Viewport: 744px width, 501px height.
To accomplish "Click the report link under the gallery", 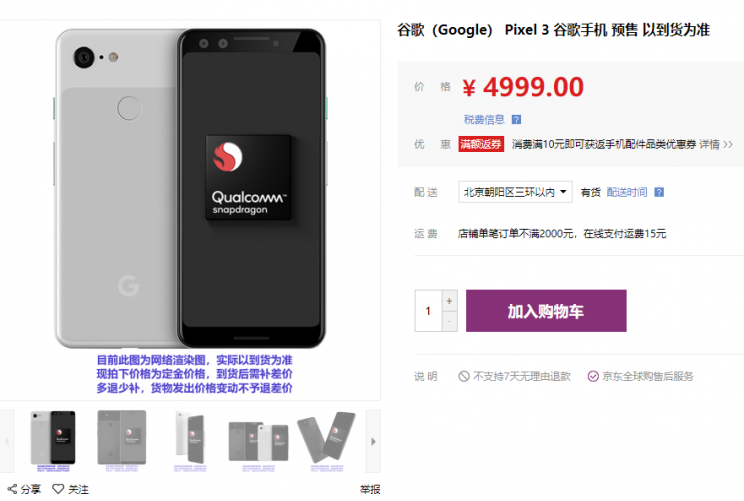I will (x=370, y=489).
